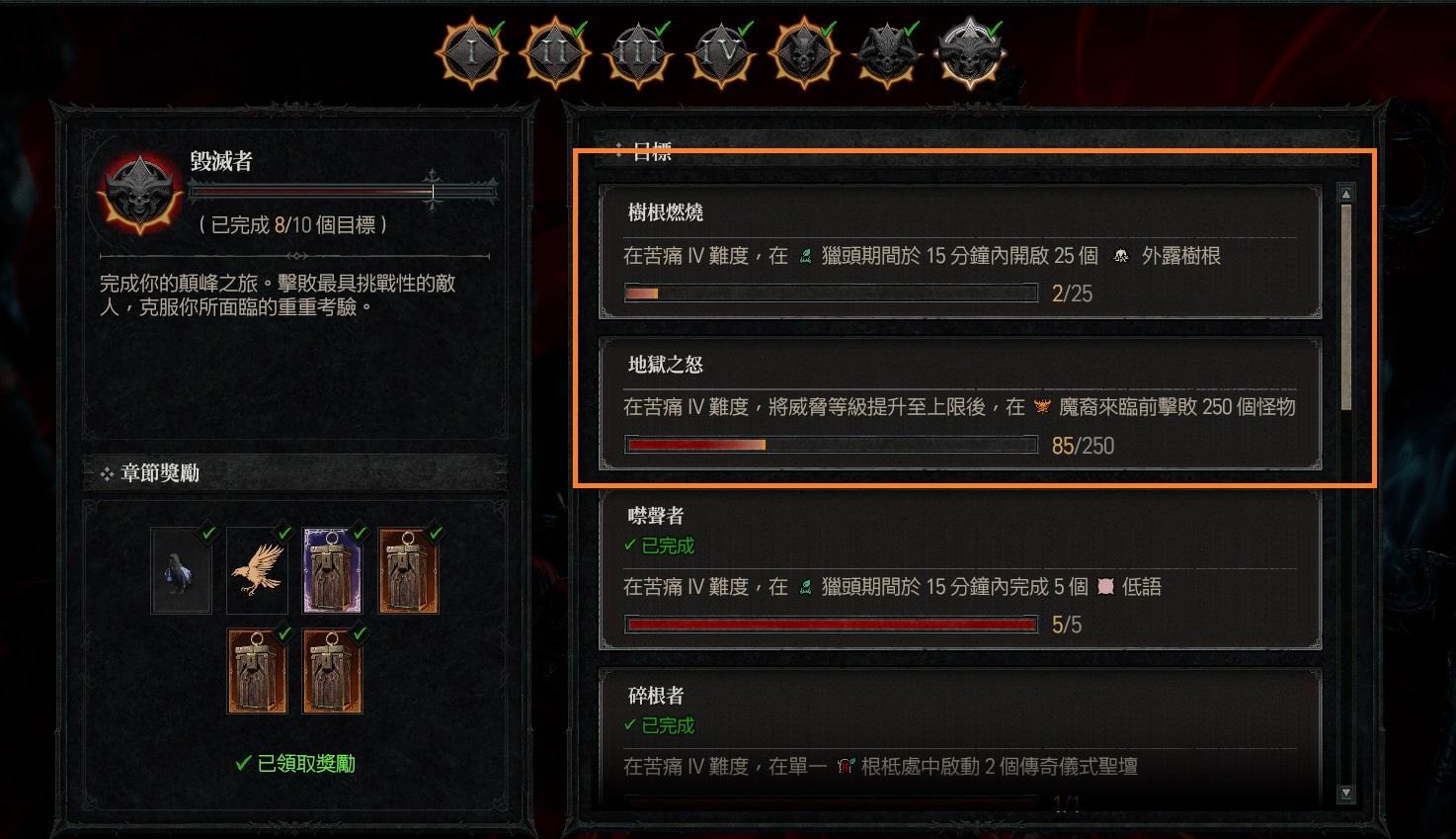Viewport: 1456px width, 839px height.
Task: Click the 已領取獎勵 claimed rewards label
Action: [295, 764]
